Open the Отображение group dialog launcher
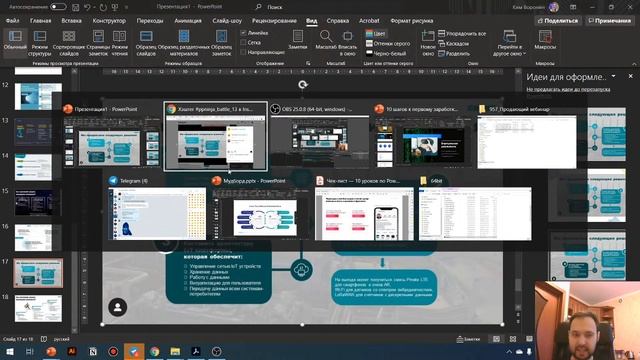Viewport: 640px width, 360px height. point(308,63)
